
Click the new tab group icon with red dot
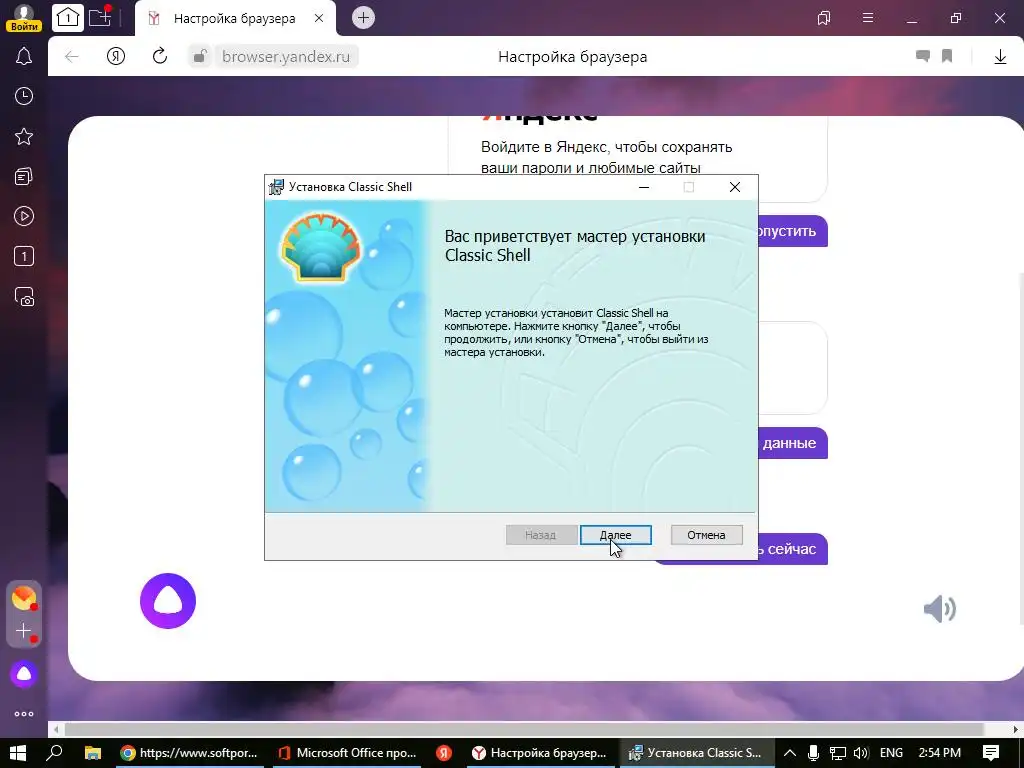point(100,17)
